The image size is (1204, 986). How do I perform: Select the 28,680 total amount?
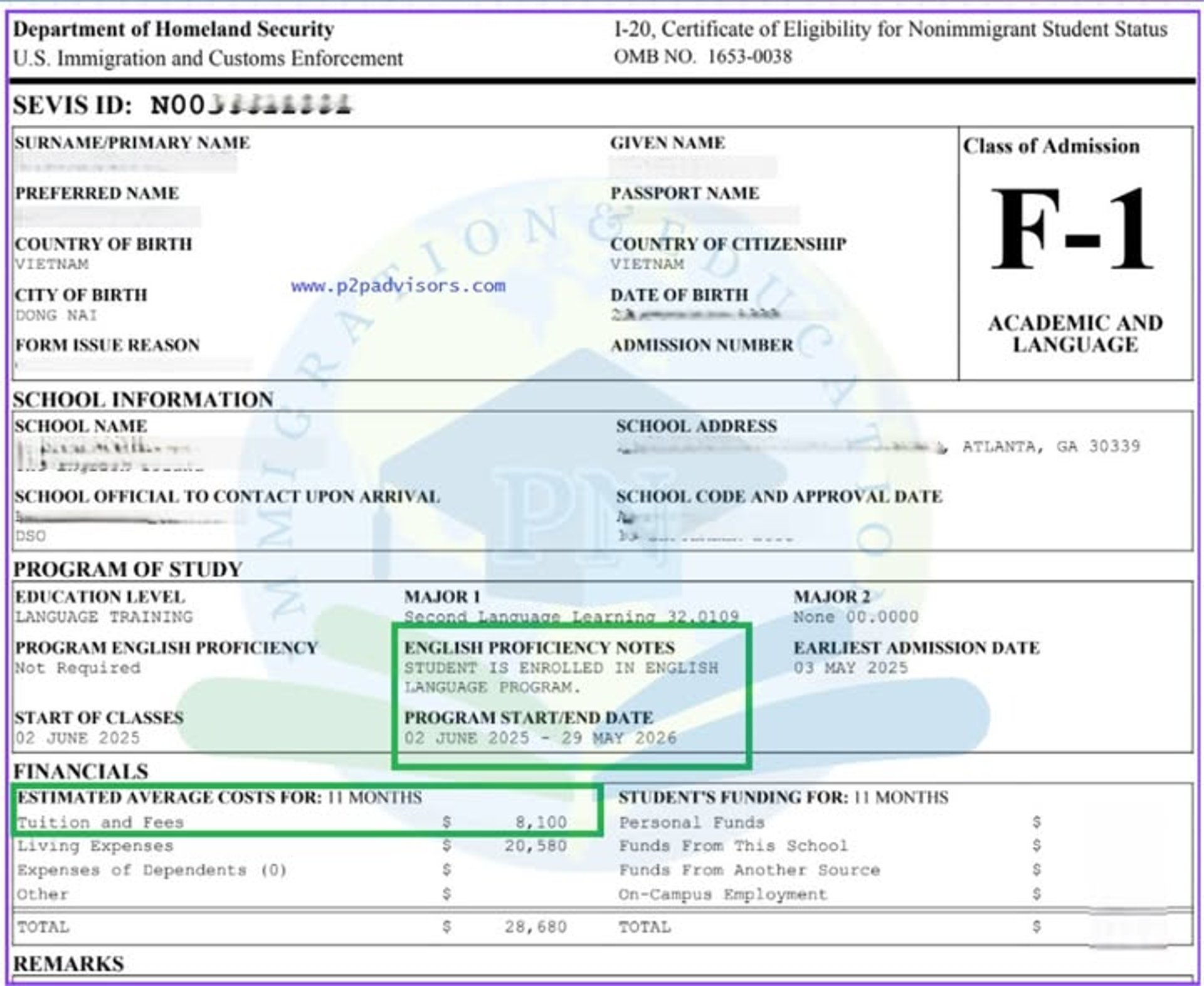536,927
